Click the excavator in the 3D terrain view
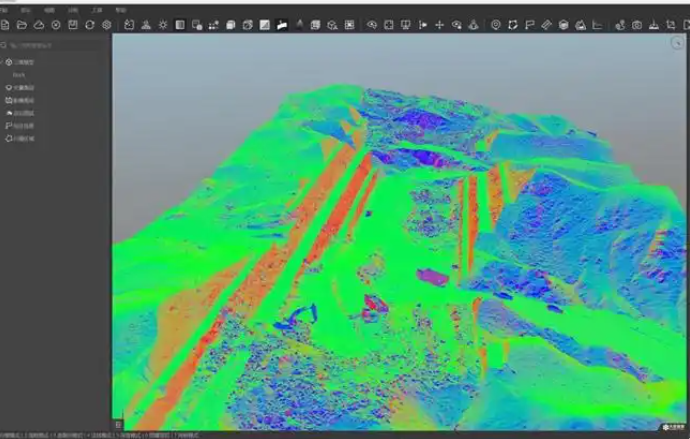Image resolution: width=690 pixels, height=439 pixels. (x=295, y=318)
